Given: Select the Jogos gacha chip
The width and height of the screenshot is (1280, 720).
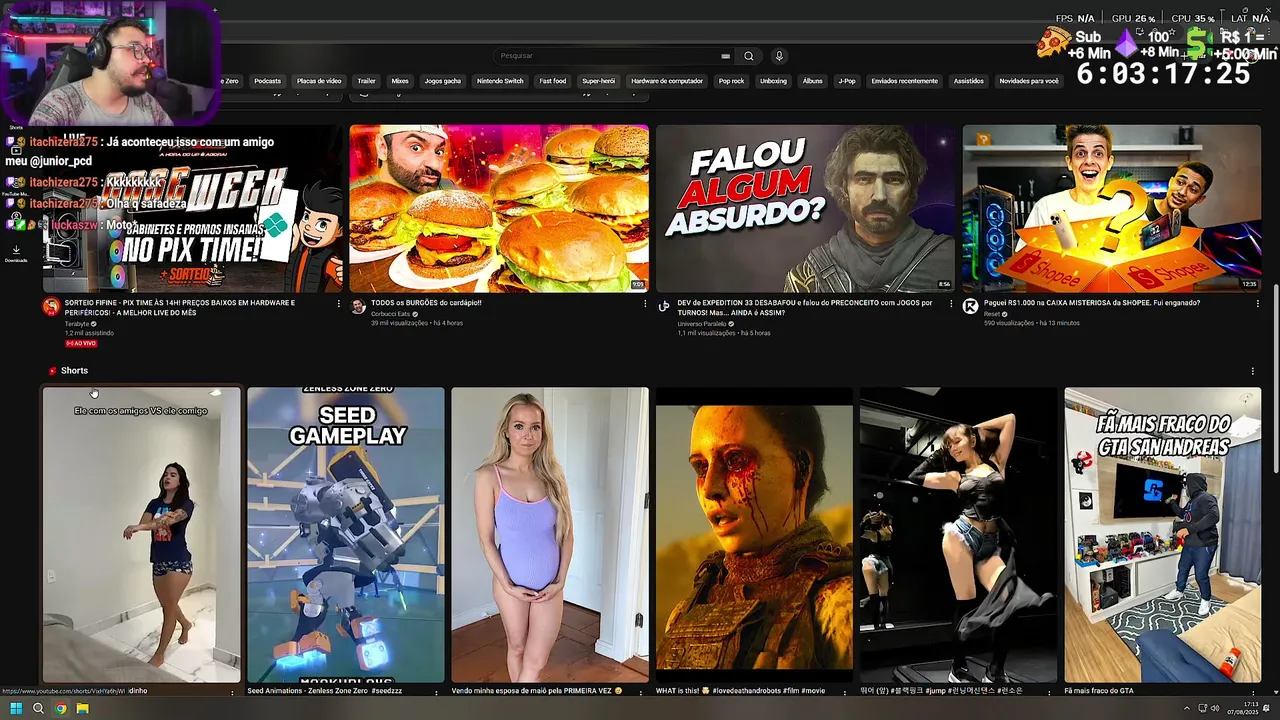Looking at the screenshot, I should pos(443,81).
